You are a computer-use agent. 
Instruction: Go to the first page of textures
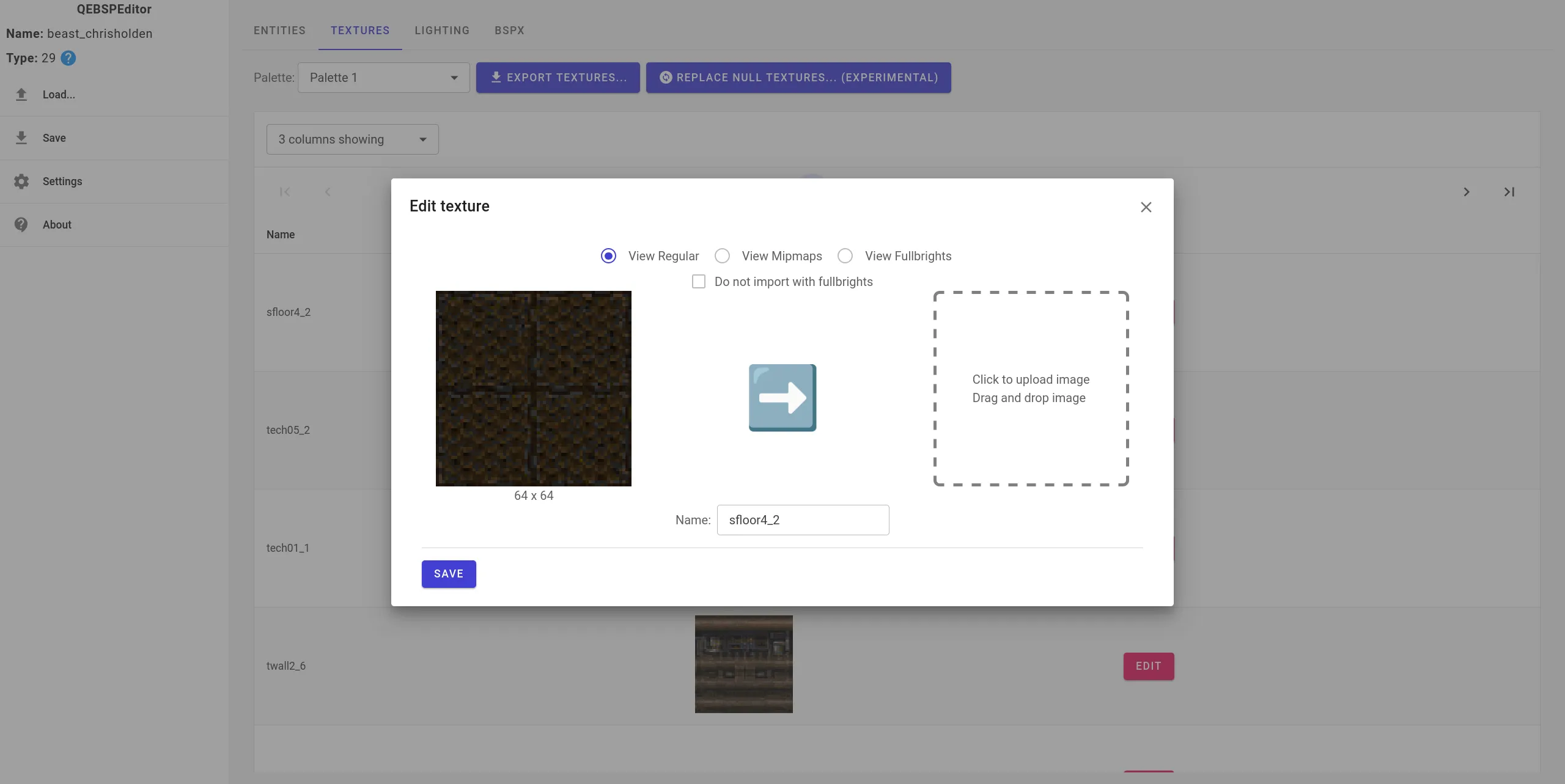(285, 192)
